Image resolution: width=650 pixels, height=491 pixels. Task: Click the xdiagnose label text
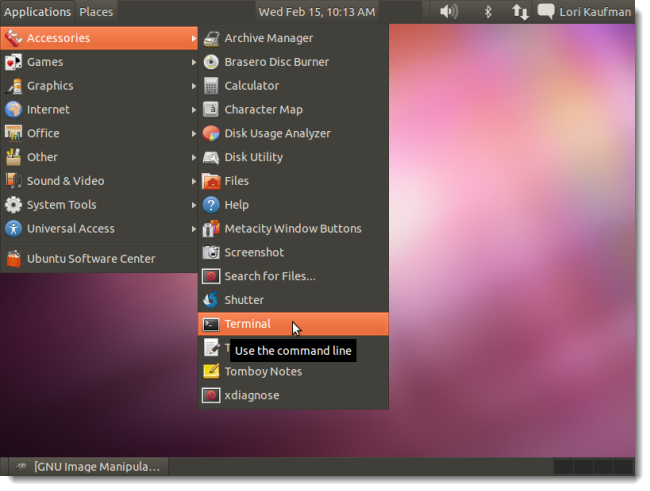pyautogui.click(x=252, y=395)
